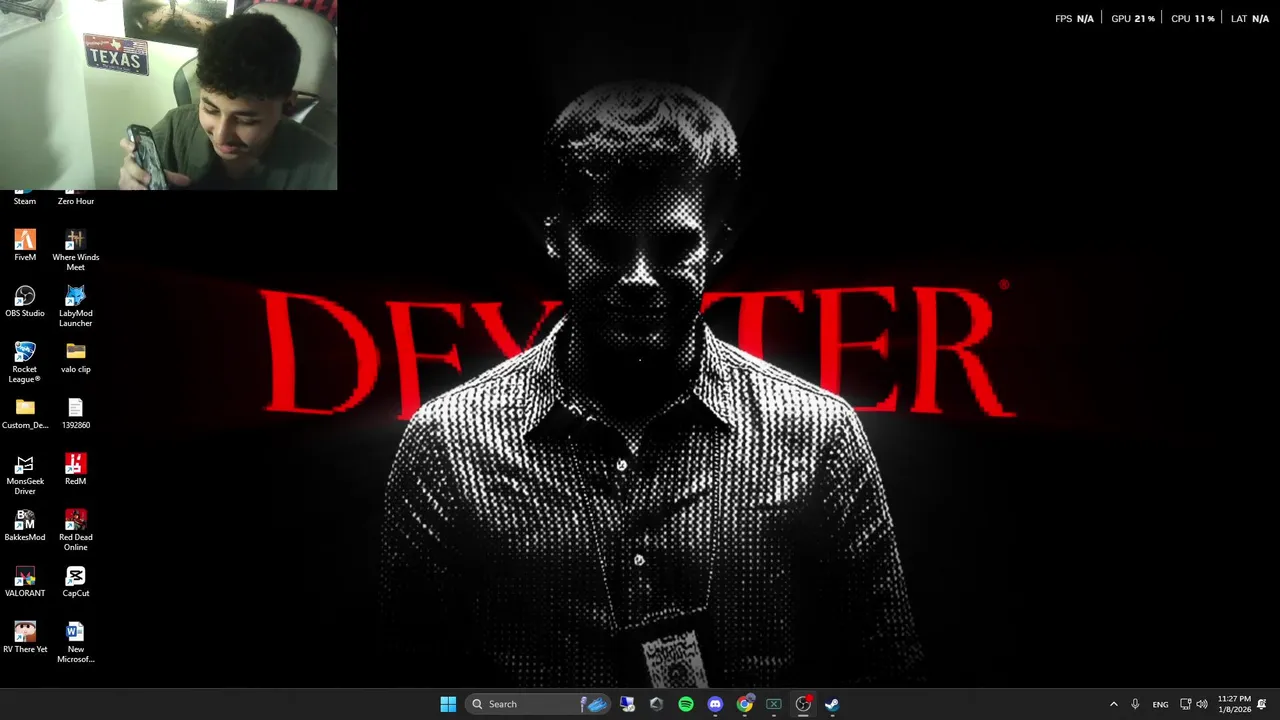
Task: Click the microphone tray icon
Action: point(1135,704)
